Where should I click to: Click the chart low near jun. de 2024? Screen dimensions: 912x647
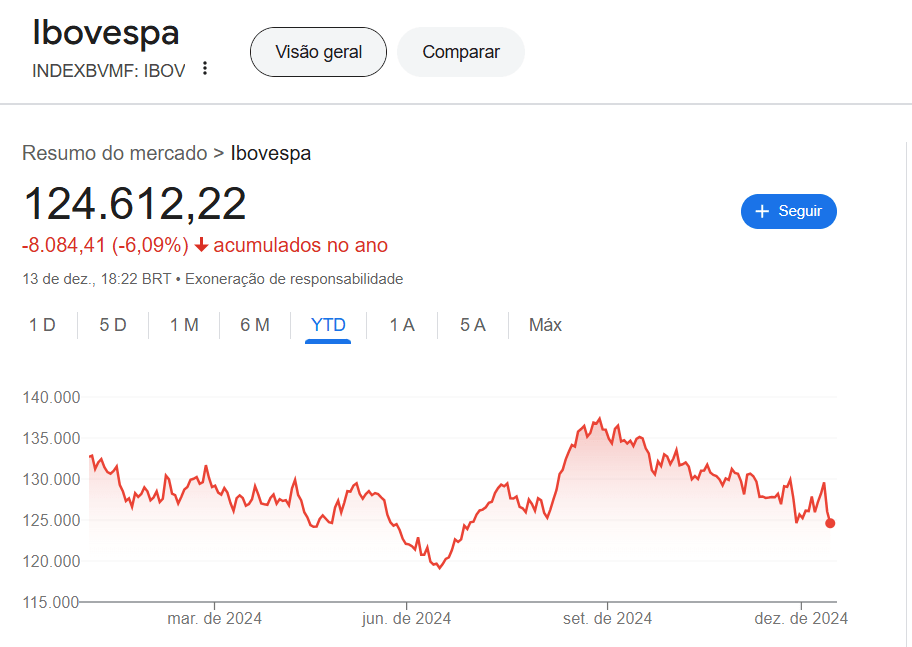click(439, 567)
